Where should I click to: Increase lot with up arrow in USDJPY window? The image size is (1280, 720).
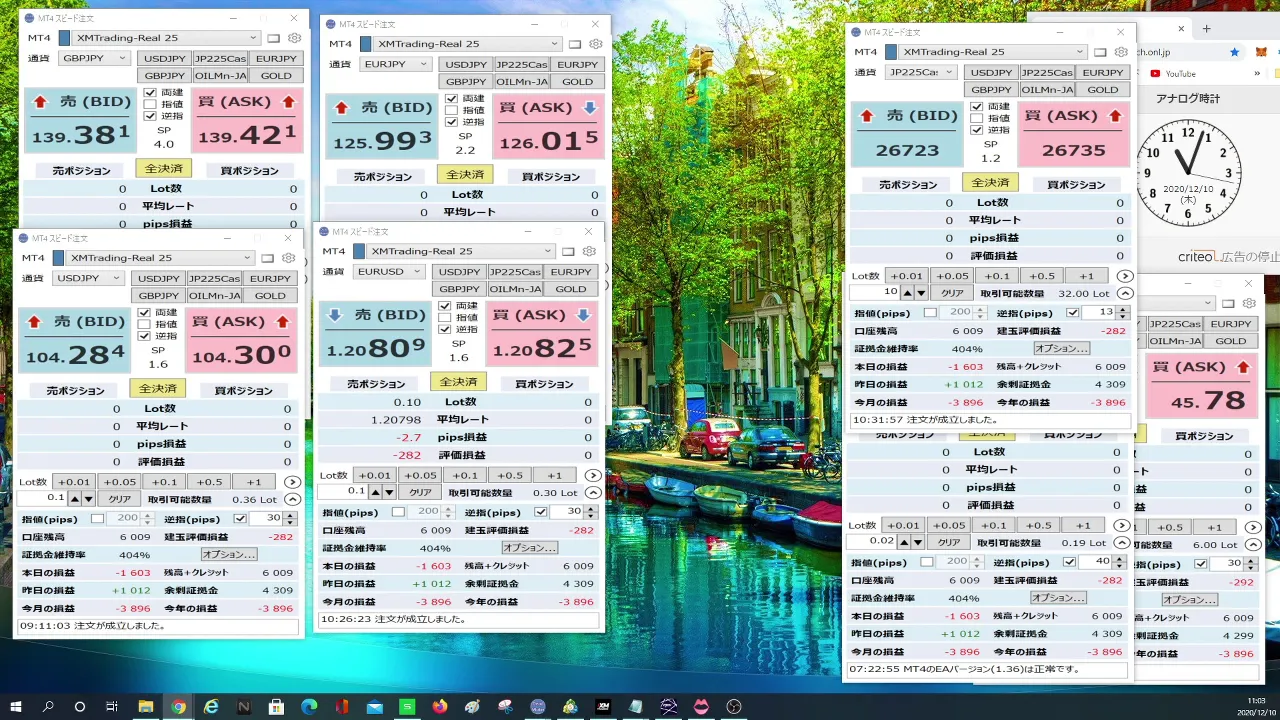click(75, 499)
